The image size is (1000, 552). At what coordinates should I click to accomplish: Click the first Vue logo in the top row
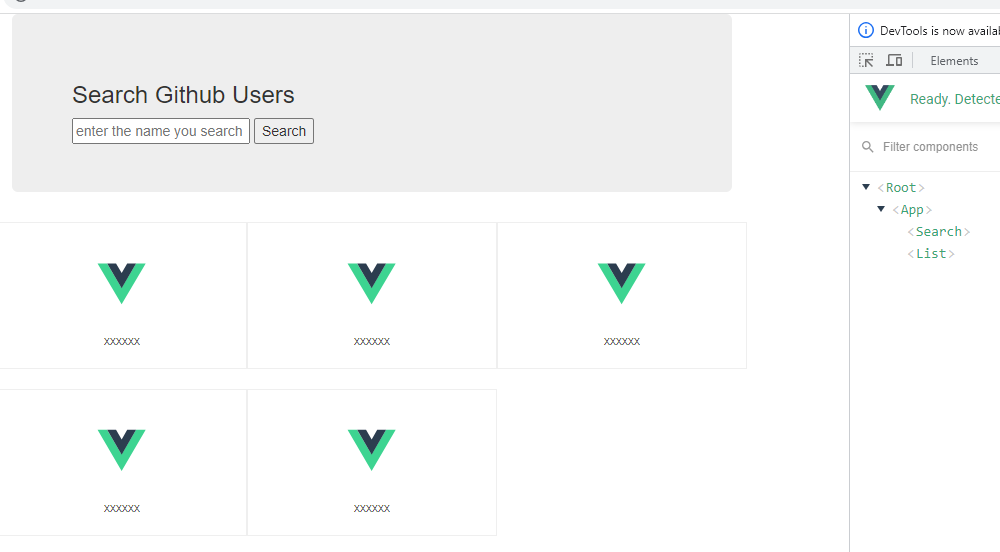[x=122, y=283]
